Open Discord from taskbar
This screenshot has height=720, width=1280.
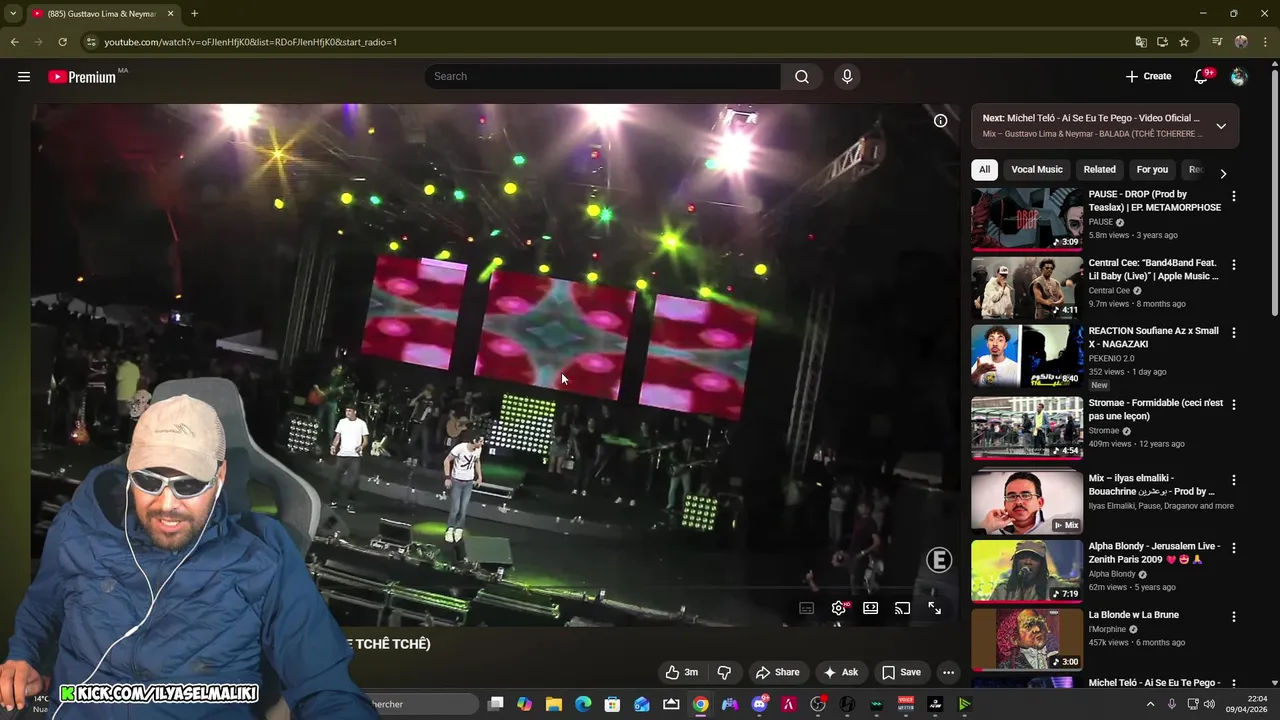click(760, 704)
